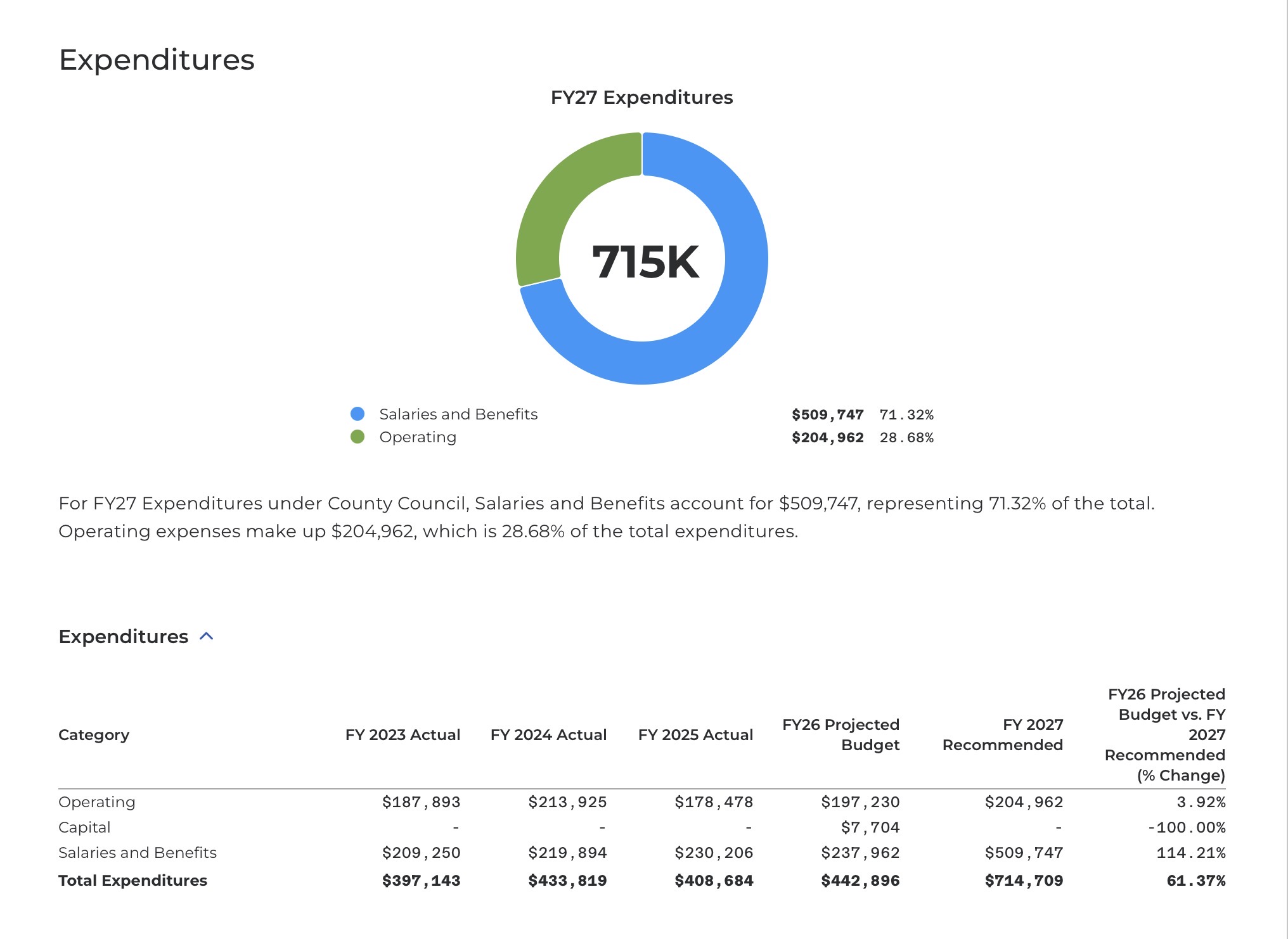Viewport: 1288px width, 939px height.
Task: Click the FY26 Projected Budget column header
Action: (841, 734)
